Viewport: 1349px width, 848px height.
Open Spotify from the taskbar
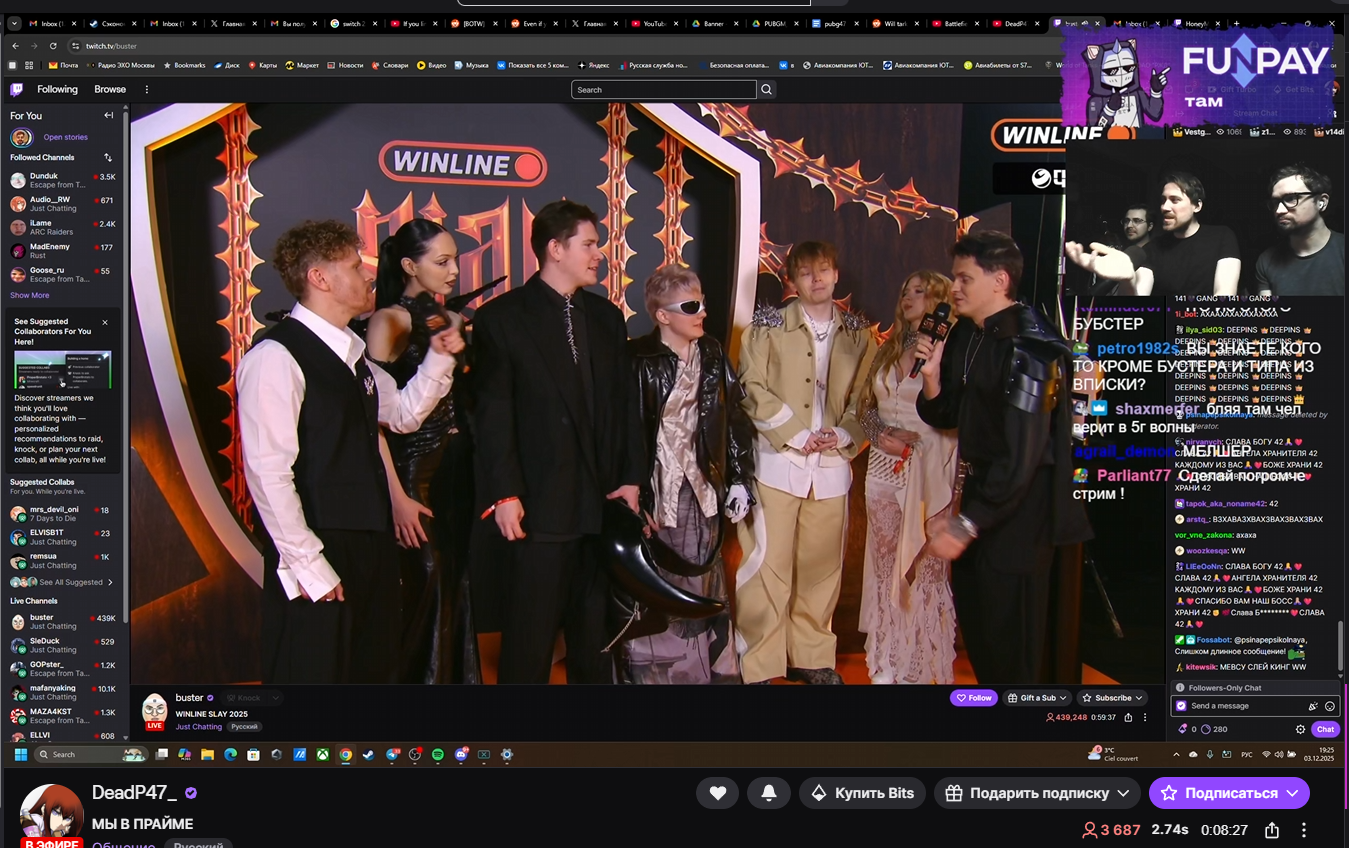(438, 755)
